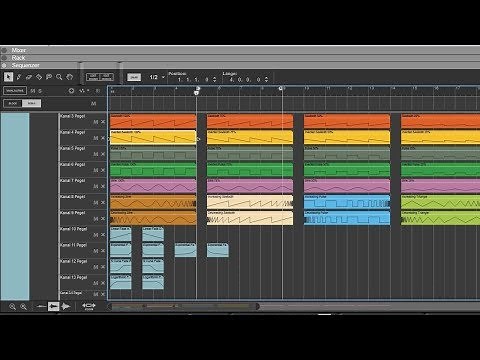480x360 pixels.
Task: Select the first Linear Fade clip on Kanal 10
Action: 120,234
